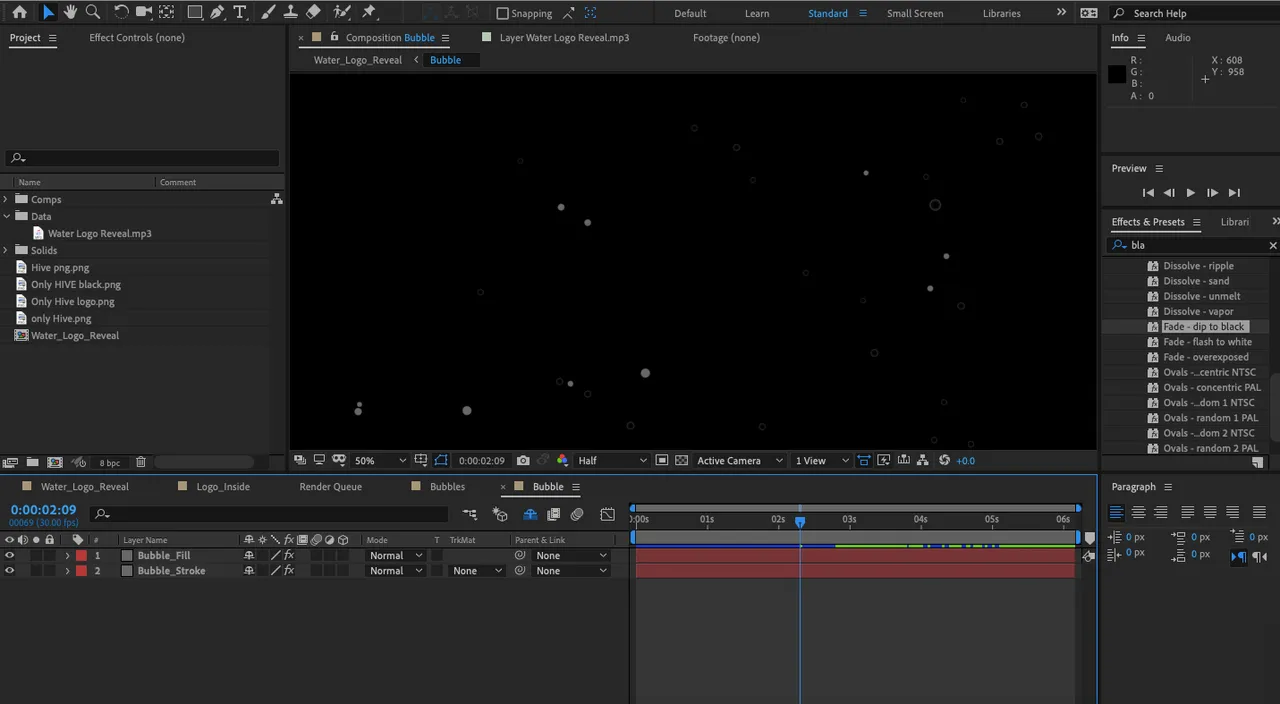Click the Draft 3D icon in timeline
Screen dimensions: 1280x704
pyautogui.click(x=500, y=514)
